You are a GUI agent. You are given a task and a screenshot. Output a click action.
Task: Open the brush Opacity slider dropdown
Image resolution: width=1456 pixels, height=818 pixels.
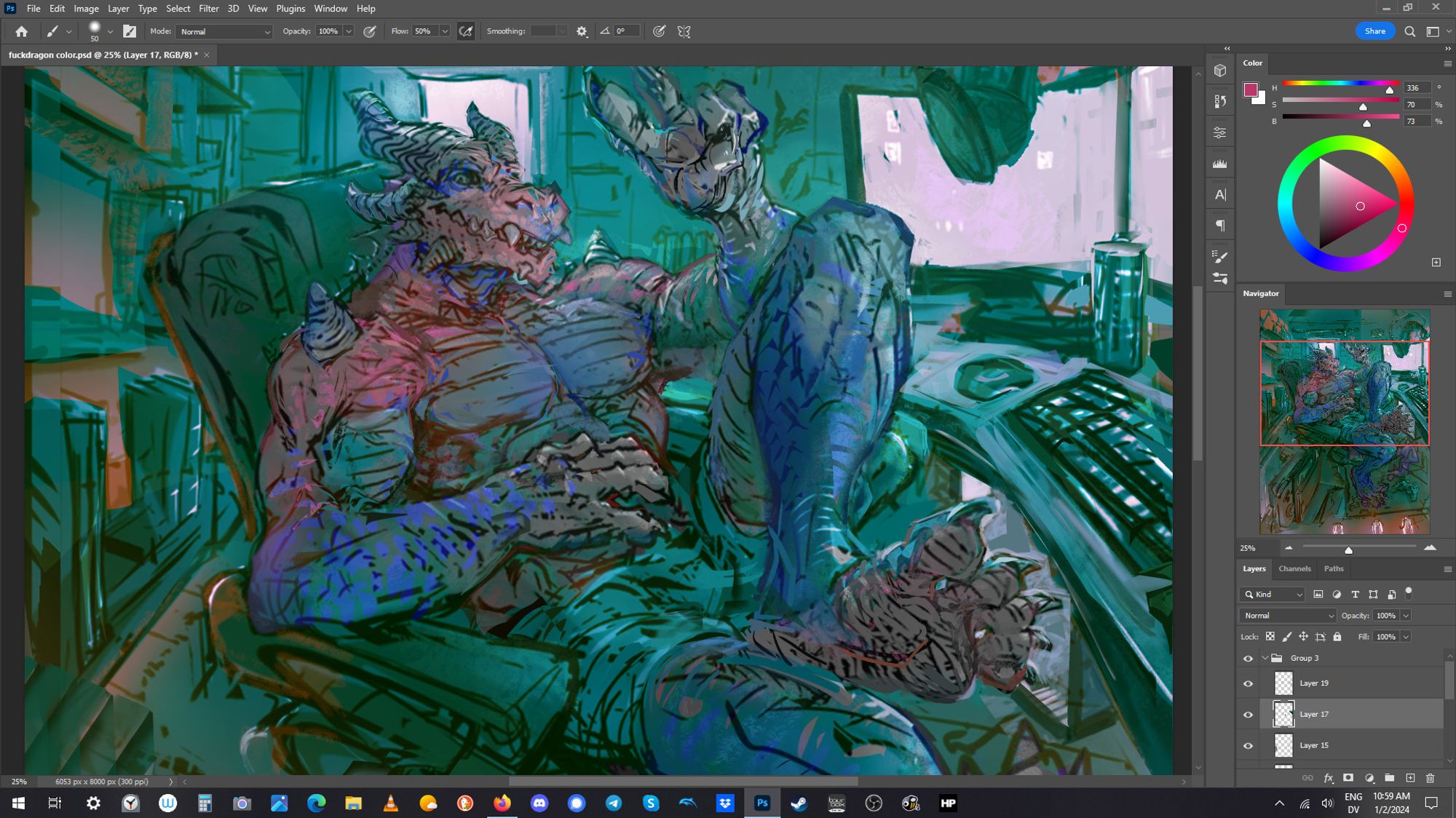pos(349,31)
